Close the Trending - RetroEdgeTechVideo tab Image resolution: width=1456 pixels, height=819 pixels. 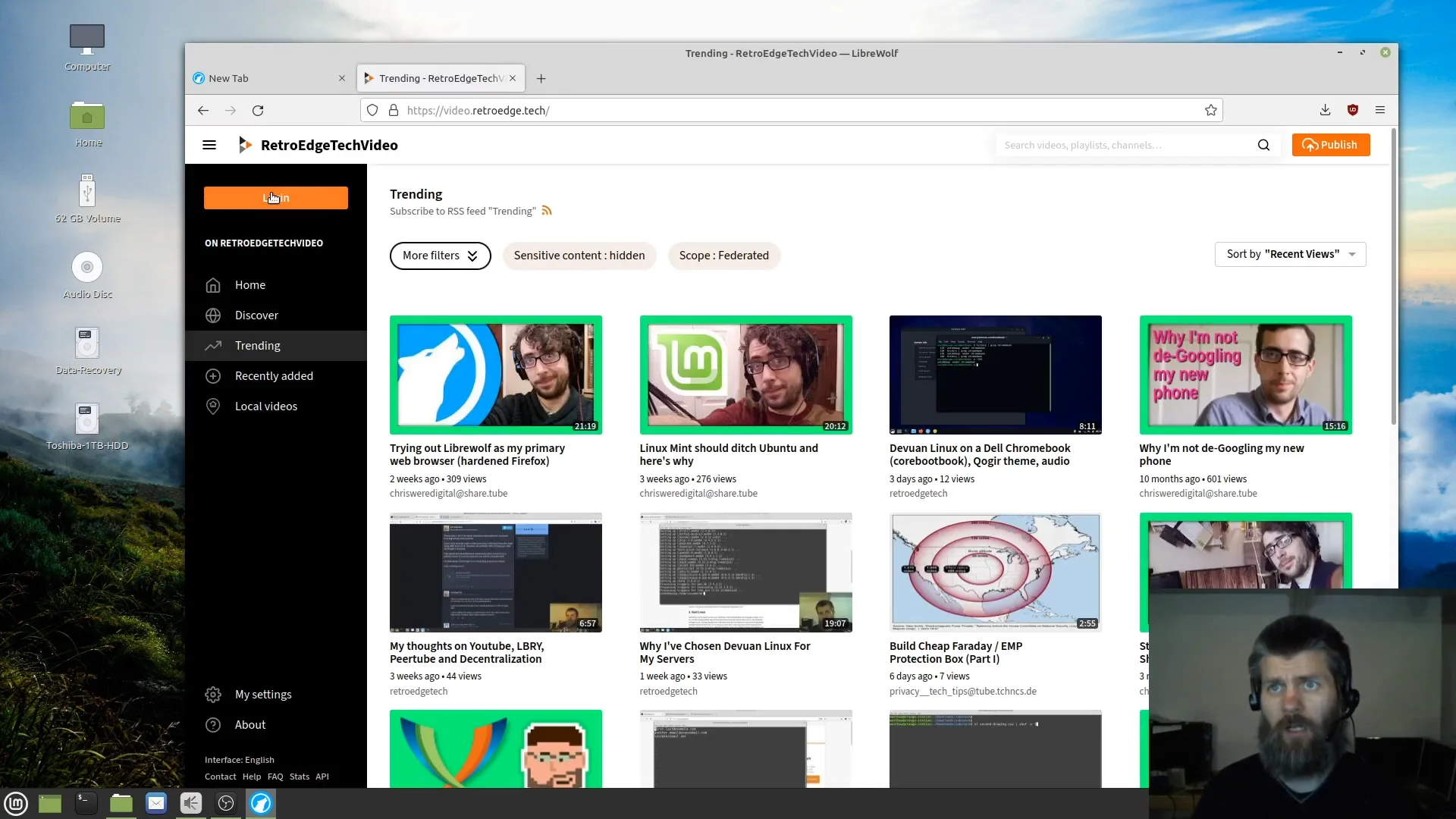513,78
